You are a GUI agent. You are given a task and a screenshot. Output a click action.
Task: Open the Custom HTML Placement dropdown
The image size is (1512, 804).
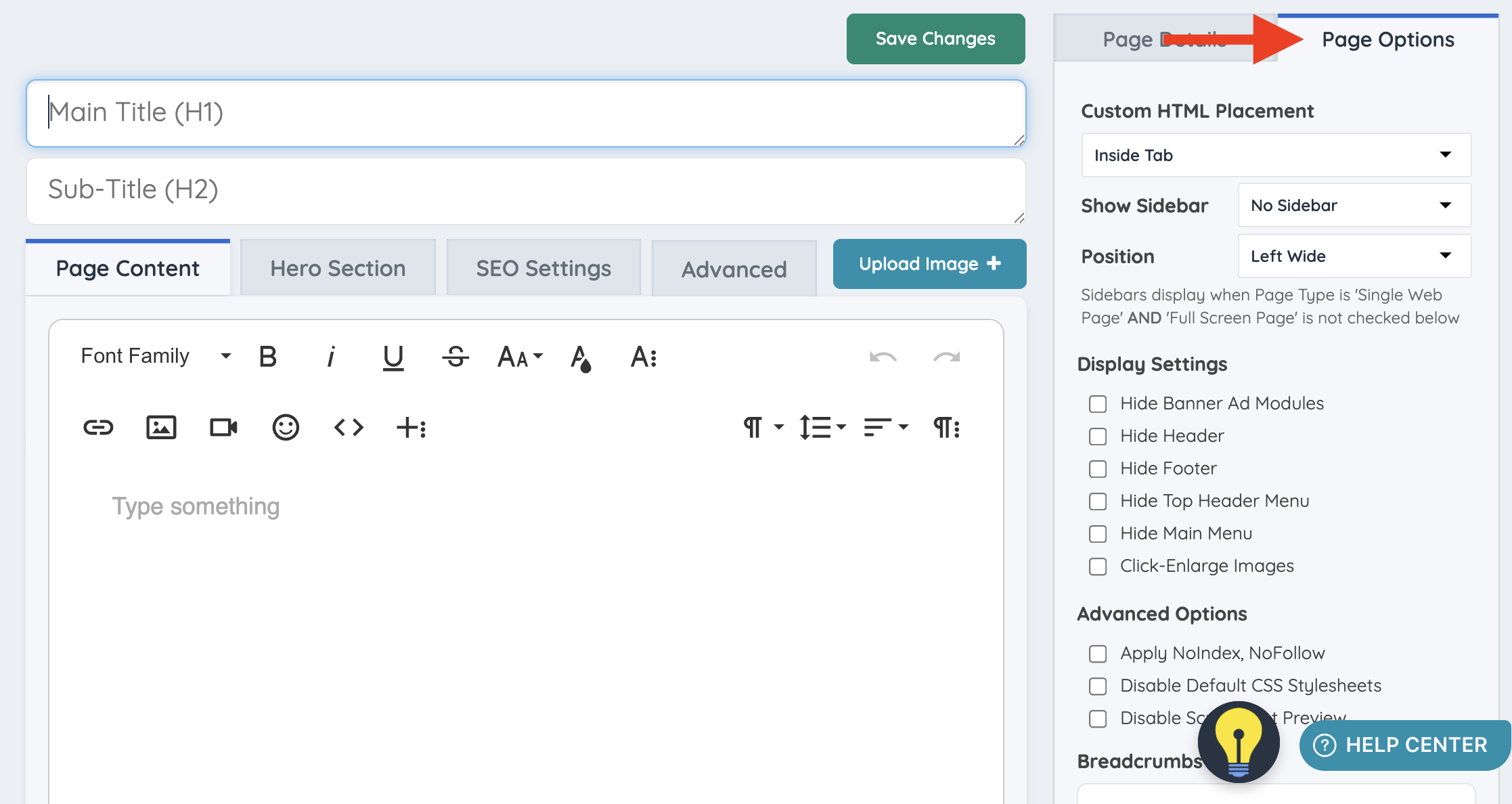click(x=1276, y=155)
